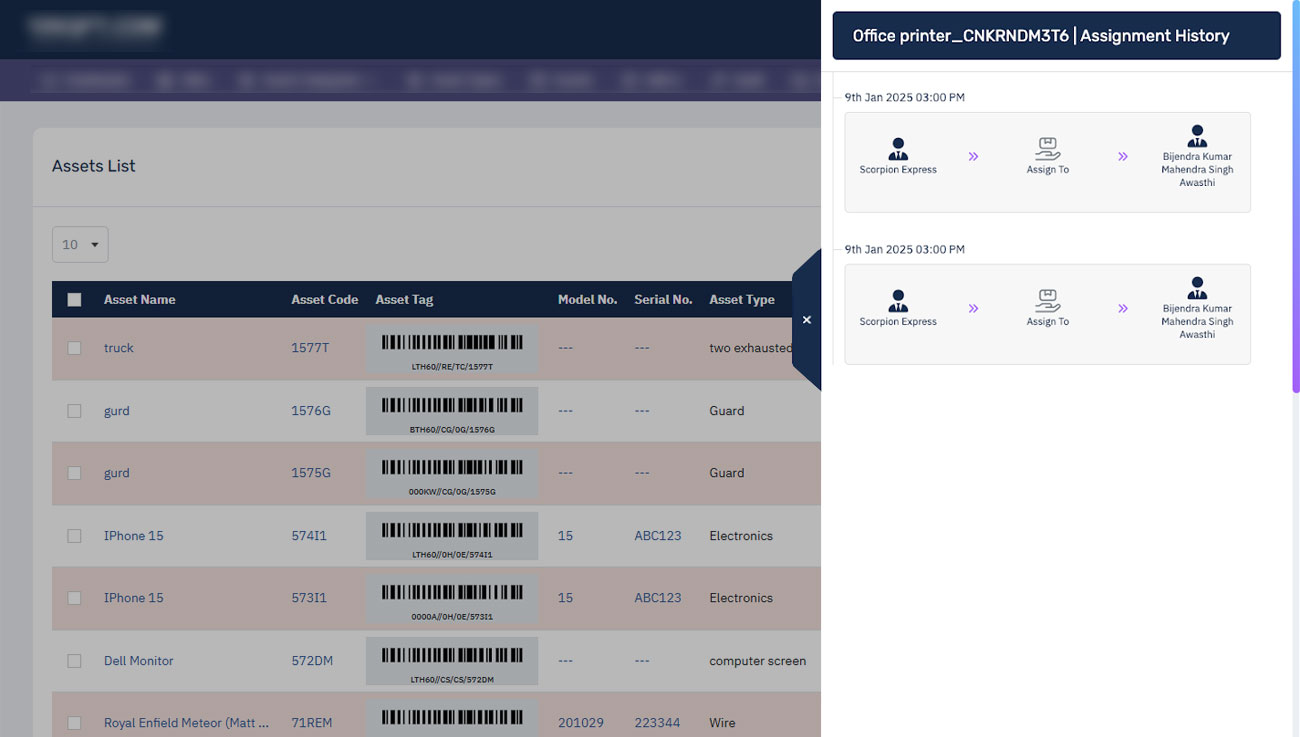Click Bijendra Kumar person icon in first record
The height and width of the screenshot is (737, 1300).
1197,137
